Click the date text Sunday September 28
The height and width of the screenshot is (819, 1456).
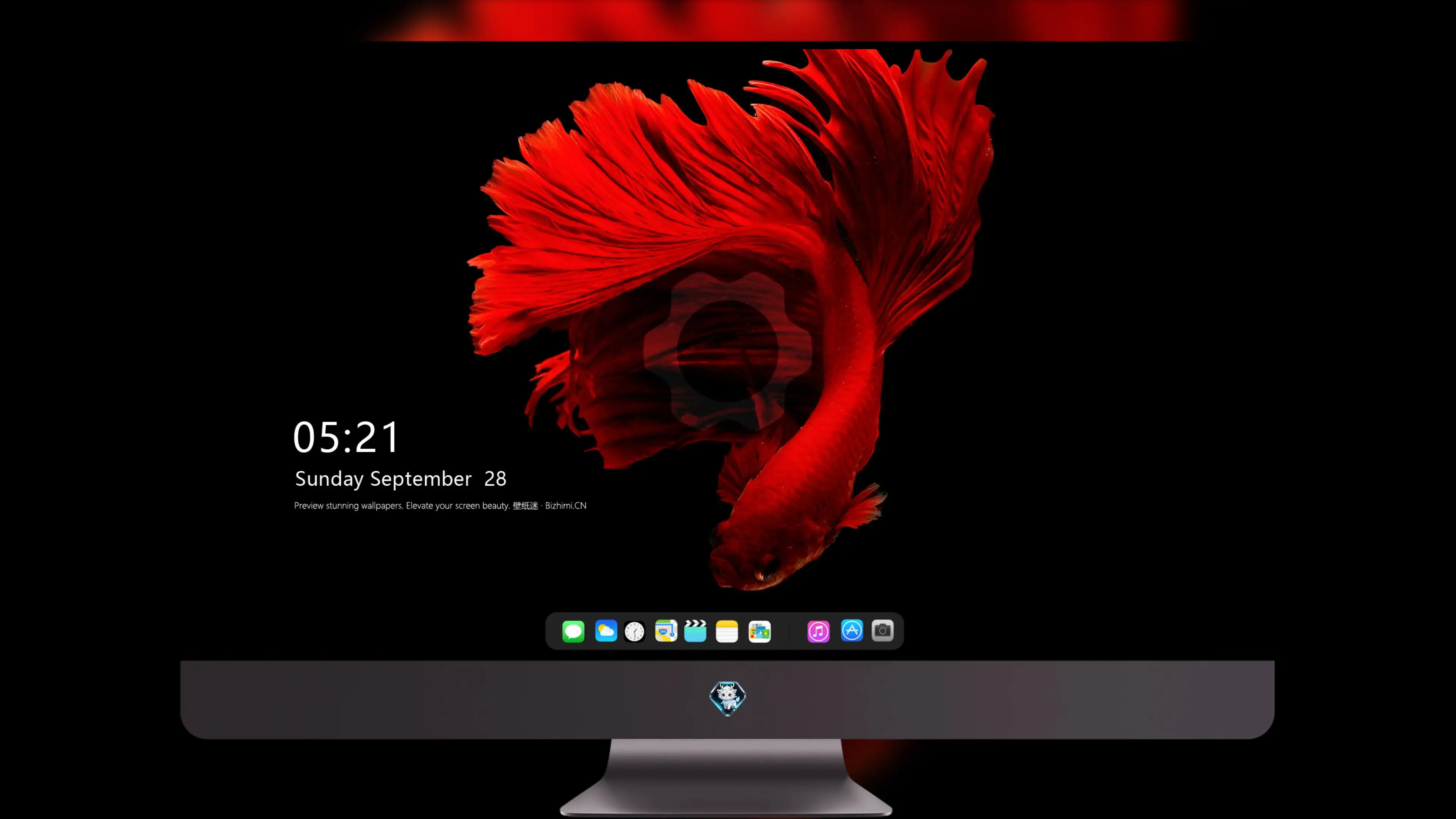click(x=401, y=479)
